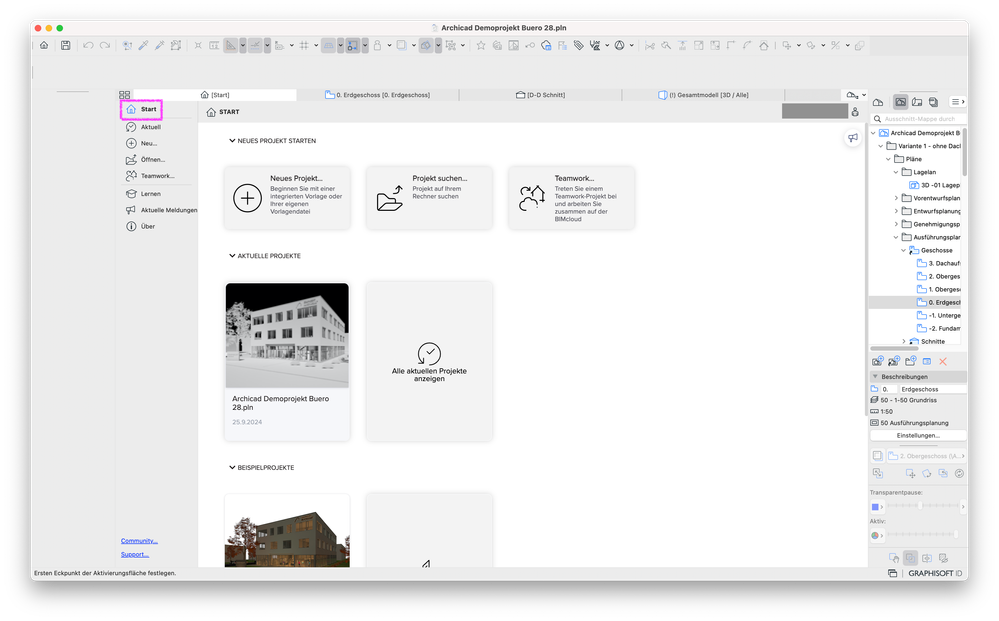999x621 pixels.
Task: Toggle the ruler and set-square snap guides button
Action: tap(231, 45)
